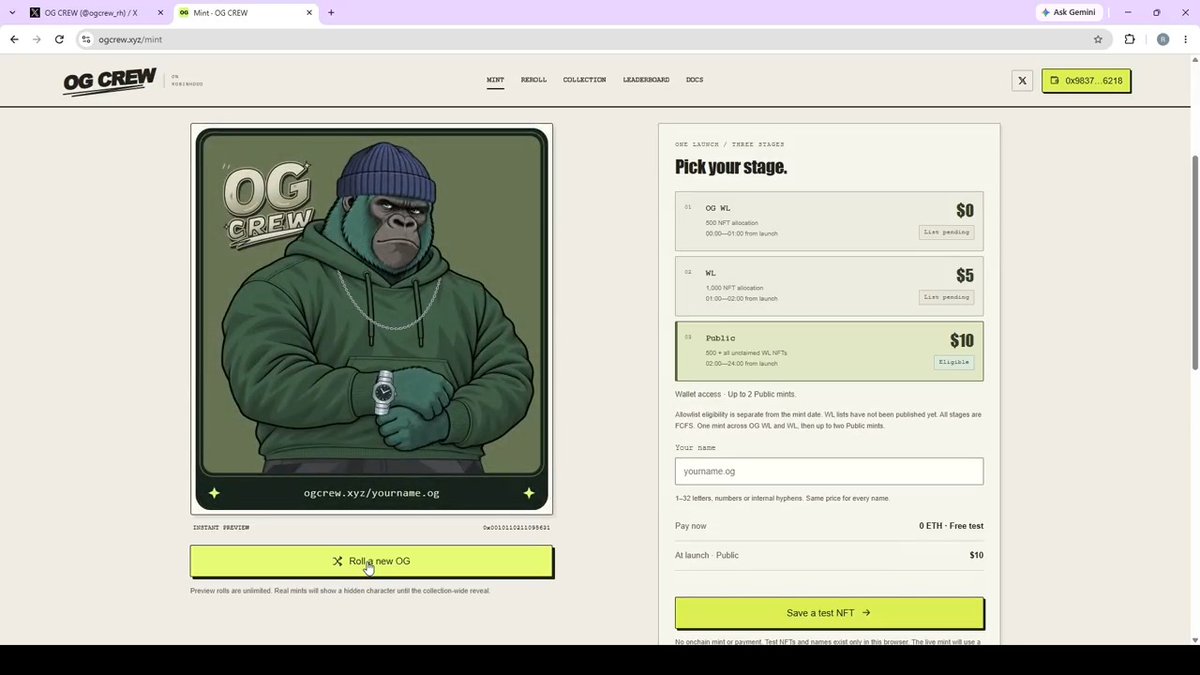Open the X social link icon in header
Image resolution: width=1200 pixels, height=675 pixels.
pos(1022,80)
